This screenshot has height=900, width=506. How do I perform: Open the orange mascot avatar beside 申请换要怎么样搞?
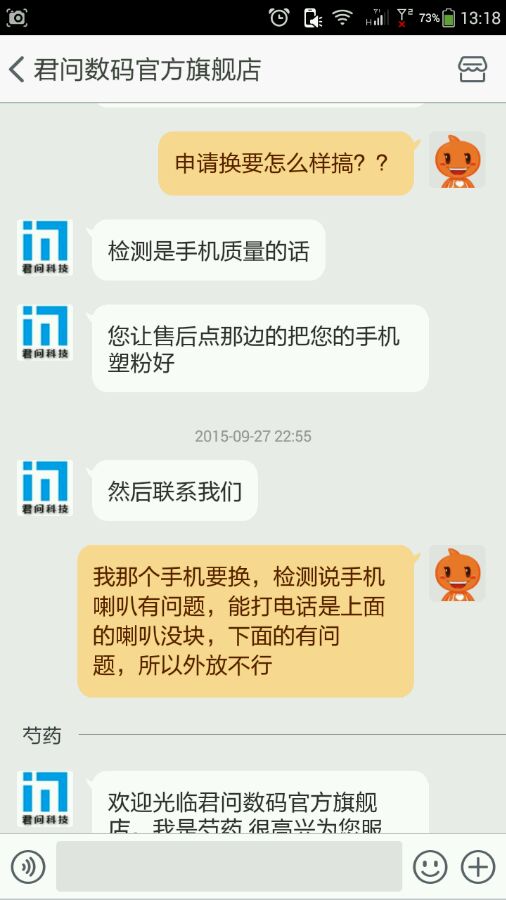(x=457, y=160)
